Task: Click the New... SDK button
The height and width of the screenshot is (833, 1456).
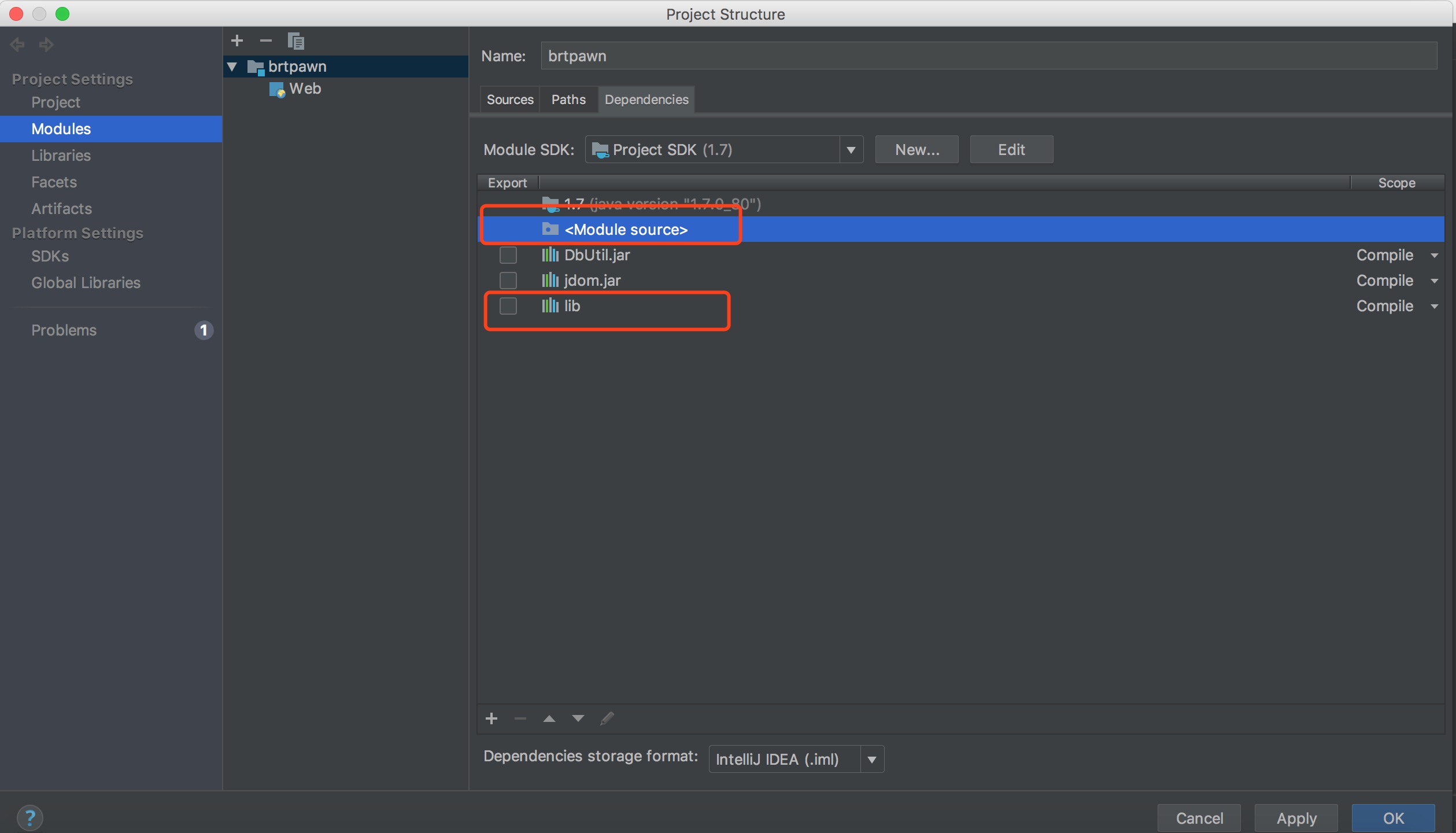Action: click(x=917, y=150)
